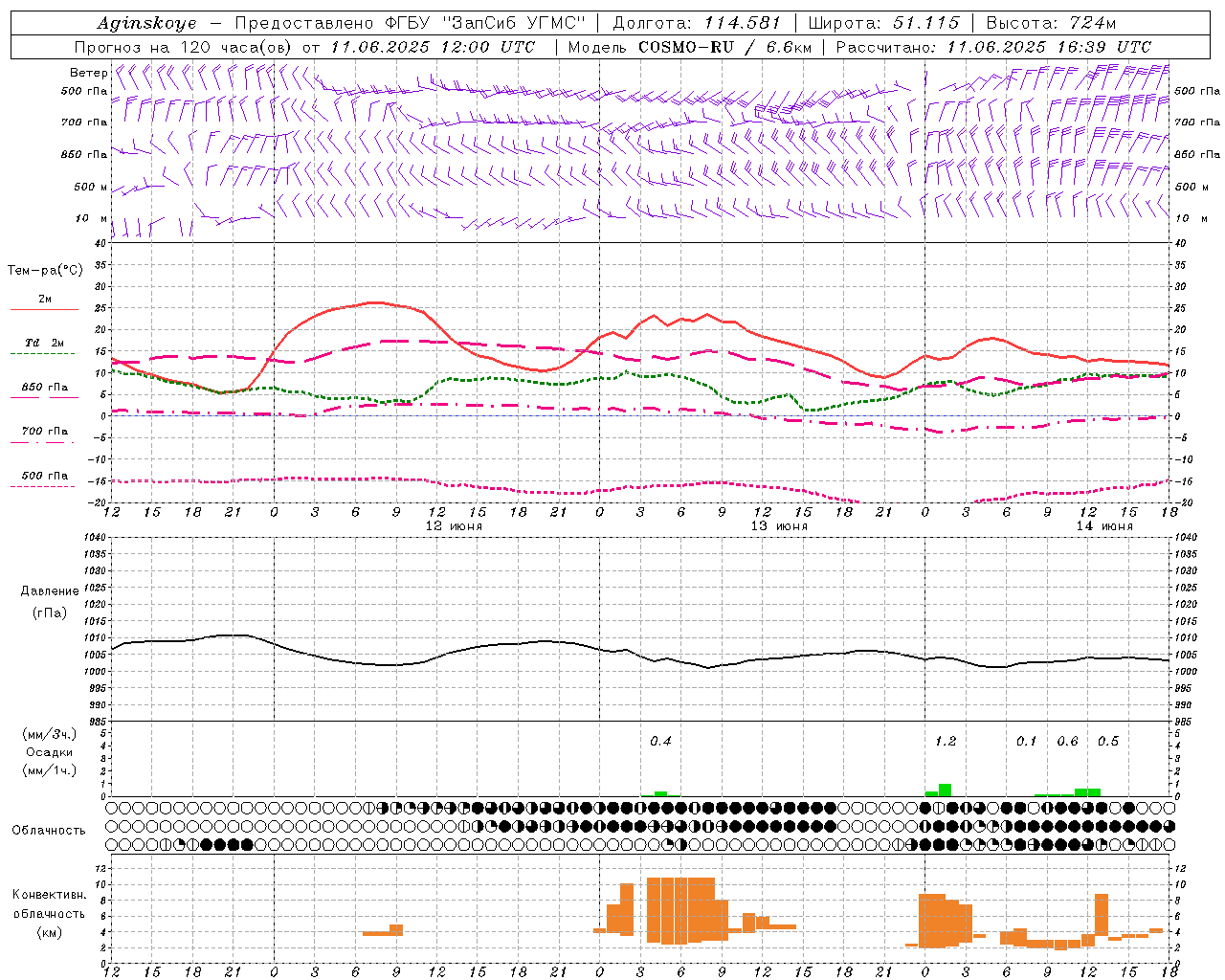Click the "(км)" unit label of the convective panel
1225x980 pixels.
pos(49,932)
